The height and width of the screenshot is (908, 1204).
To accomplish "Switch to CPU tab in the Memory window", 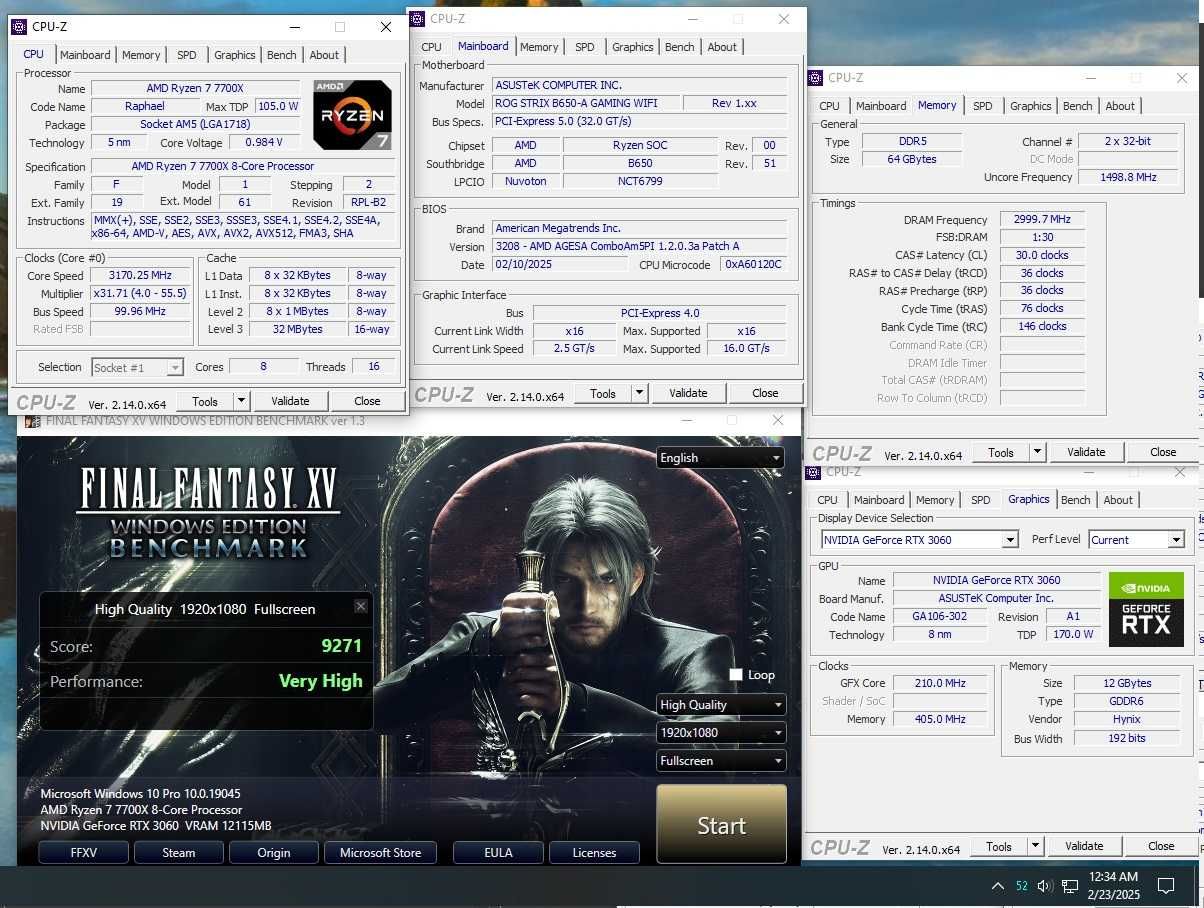I will (830, 106).
